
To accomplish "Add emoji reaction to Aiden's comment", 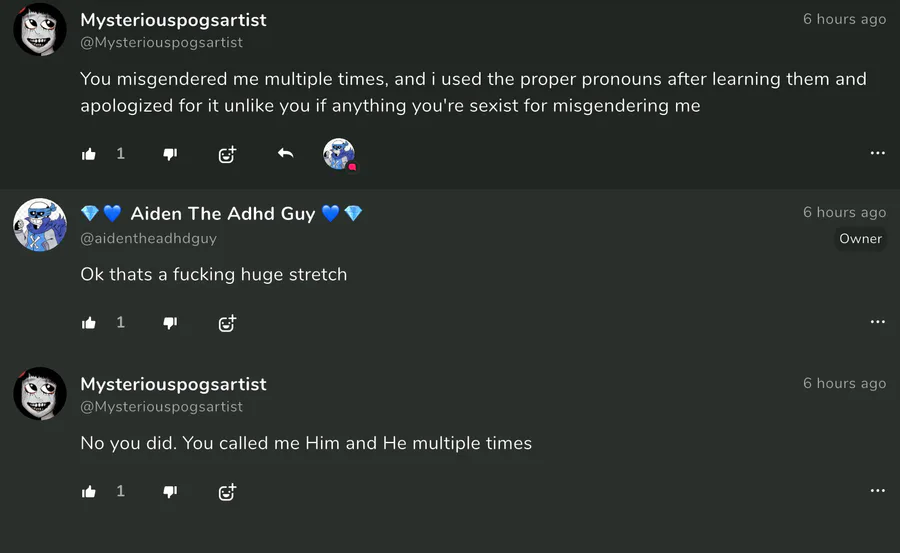I will (227, 323).
